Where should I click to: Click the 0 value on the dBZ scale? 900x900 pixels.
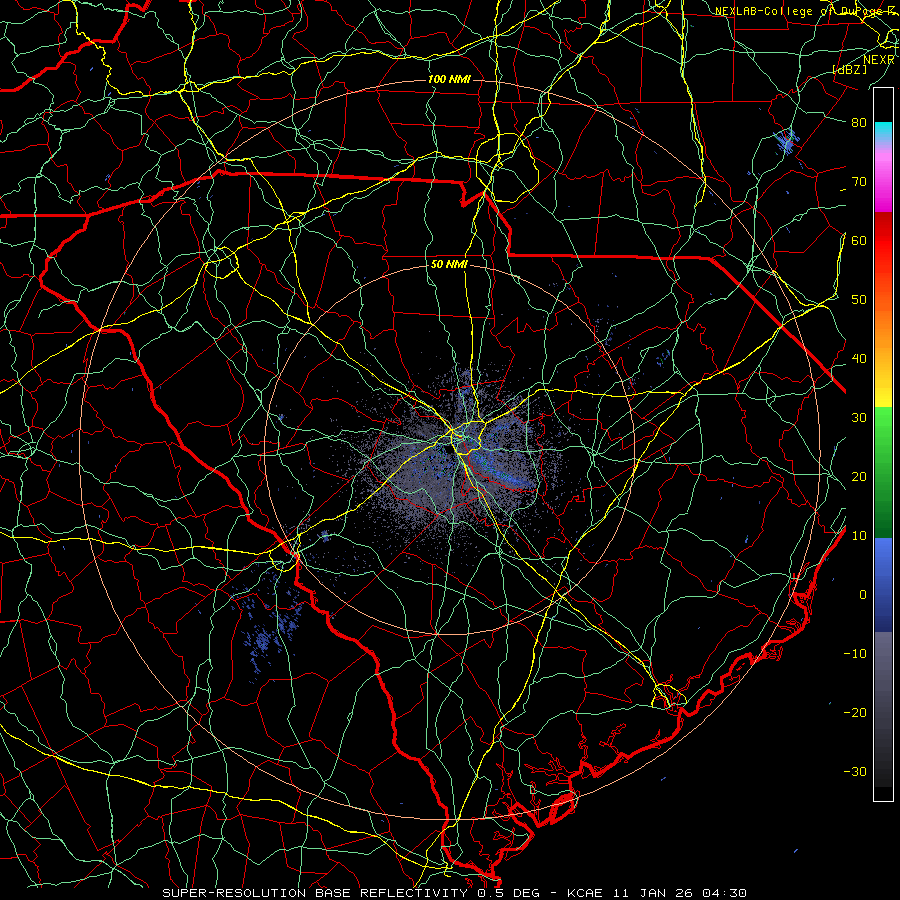863,595
